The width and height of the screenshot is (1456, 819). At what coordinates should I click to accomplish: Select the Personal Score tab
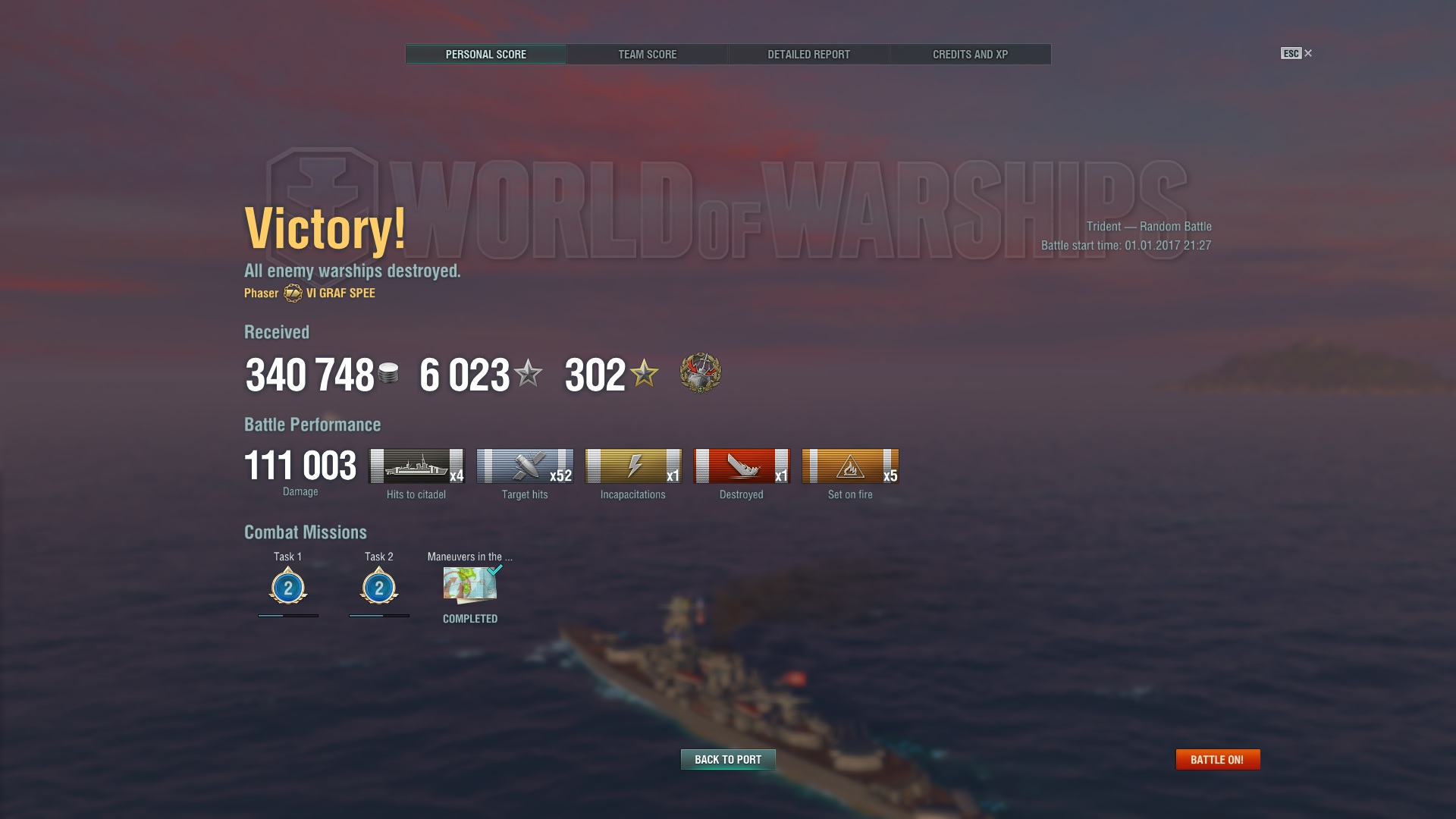pyautogui.click(x=486, y=55)
